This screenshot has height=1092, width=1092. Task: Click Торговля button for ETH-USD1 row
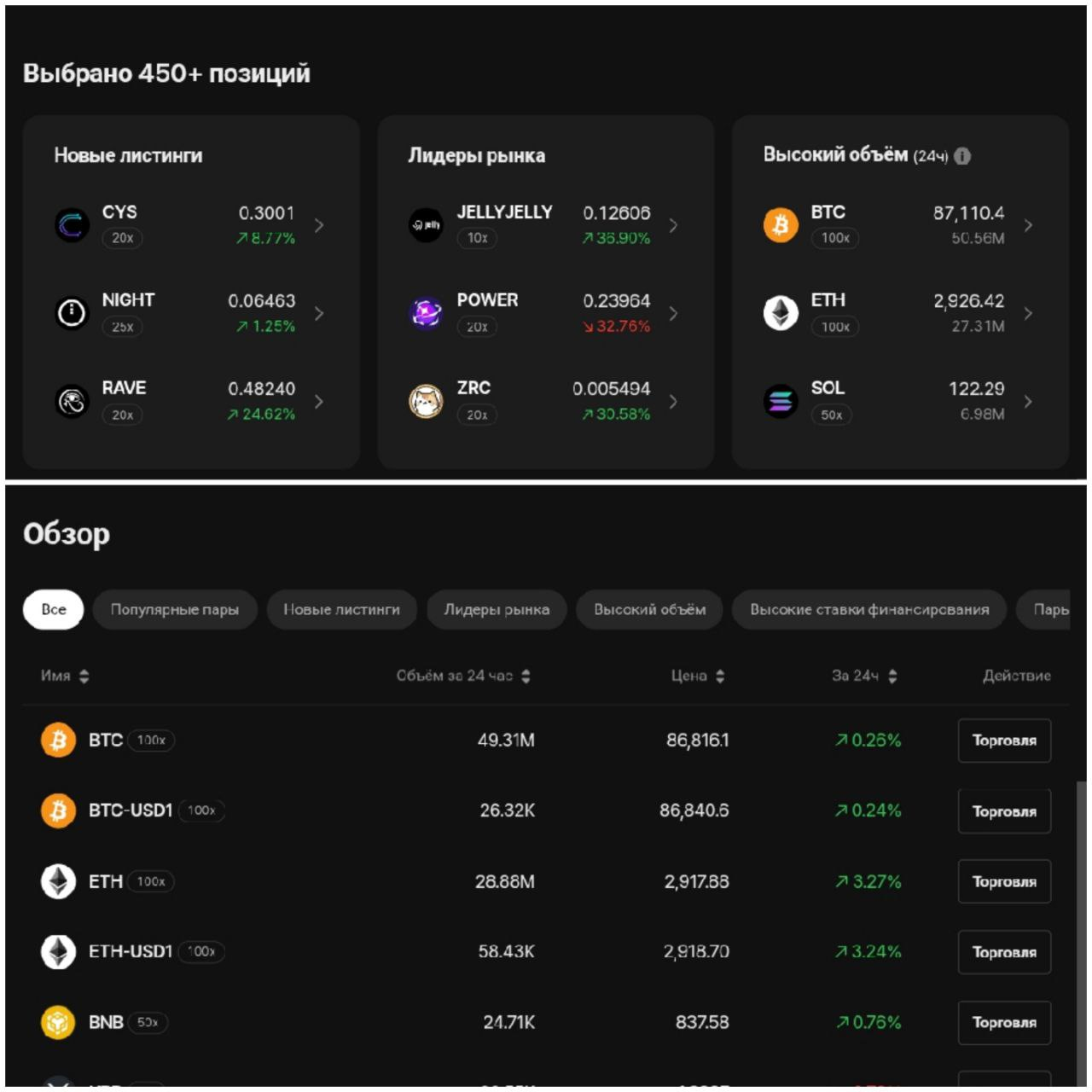point(1004,952)
